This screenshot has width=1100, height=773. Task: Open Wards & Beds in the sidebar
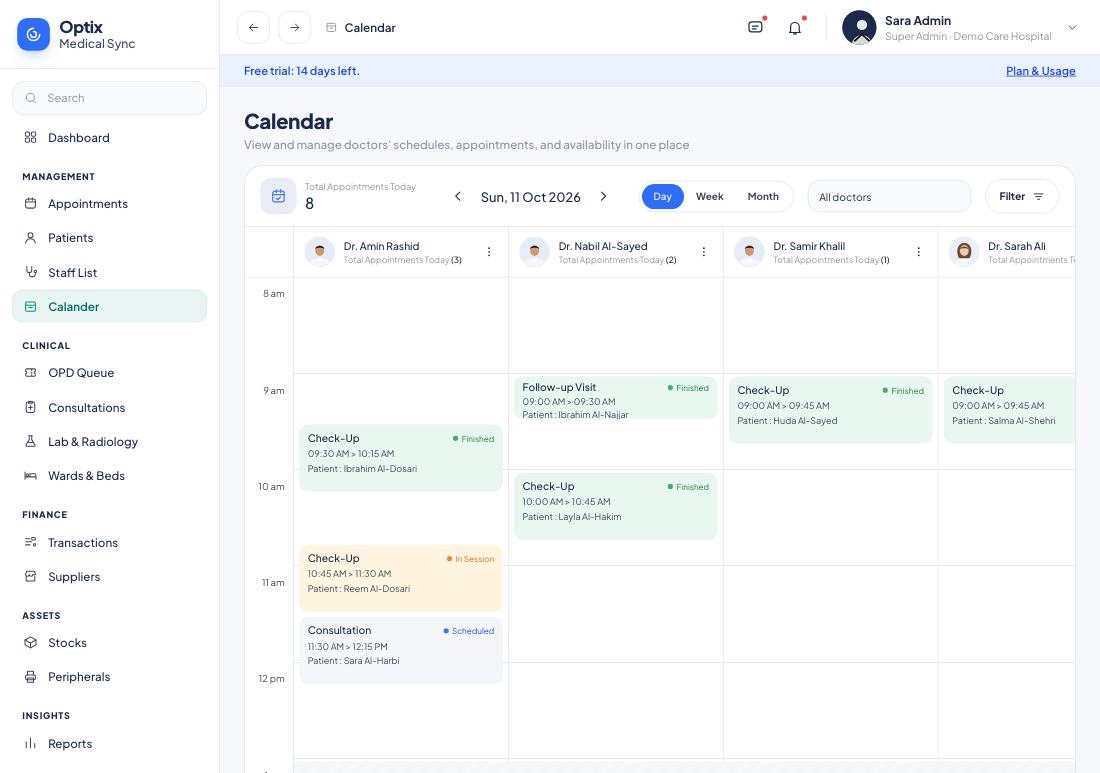pos(109,476)
